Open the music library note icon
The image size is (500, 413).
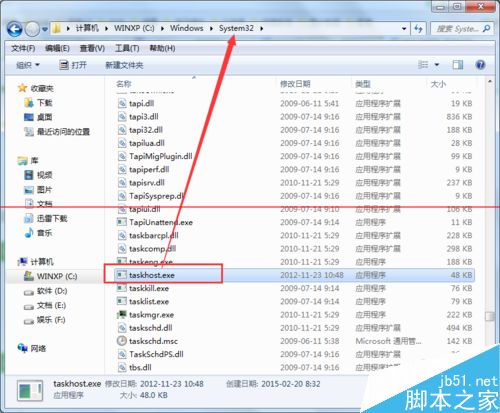click(29, 233)
